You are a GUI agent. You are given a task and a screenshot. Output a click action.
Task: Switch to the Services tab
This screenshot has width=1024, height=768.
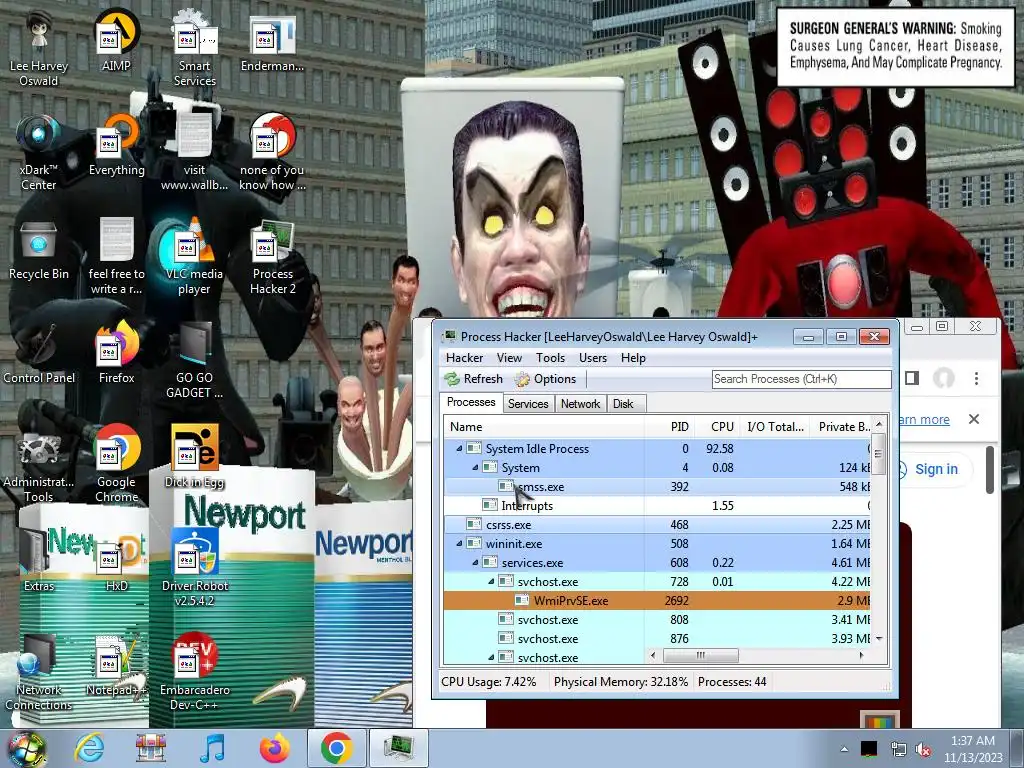point(528,404)
